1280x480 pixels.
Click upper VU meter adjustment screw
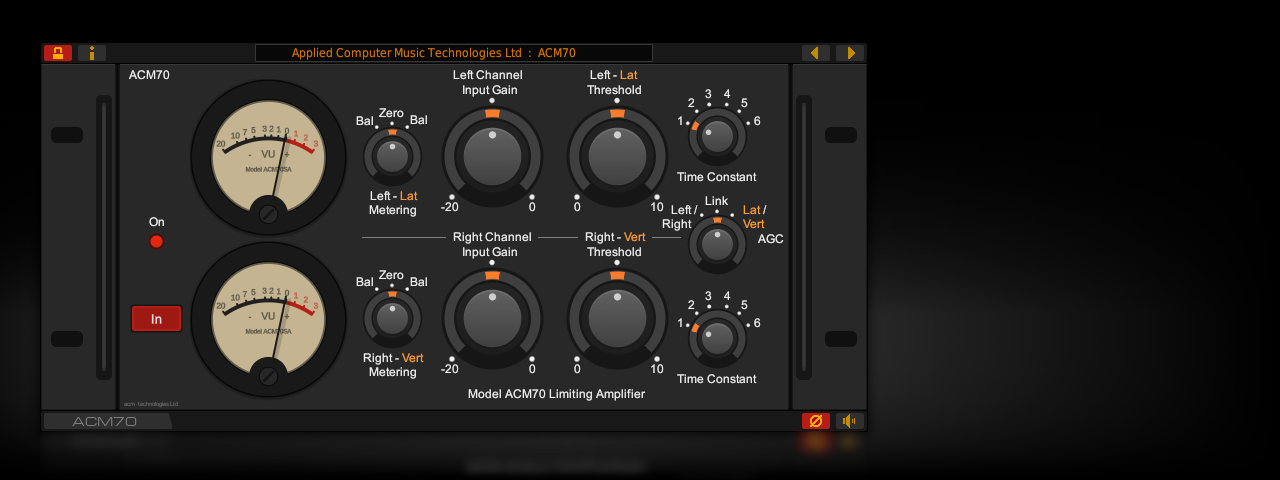[268, 214]
